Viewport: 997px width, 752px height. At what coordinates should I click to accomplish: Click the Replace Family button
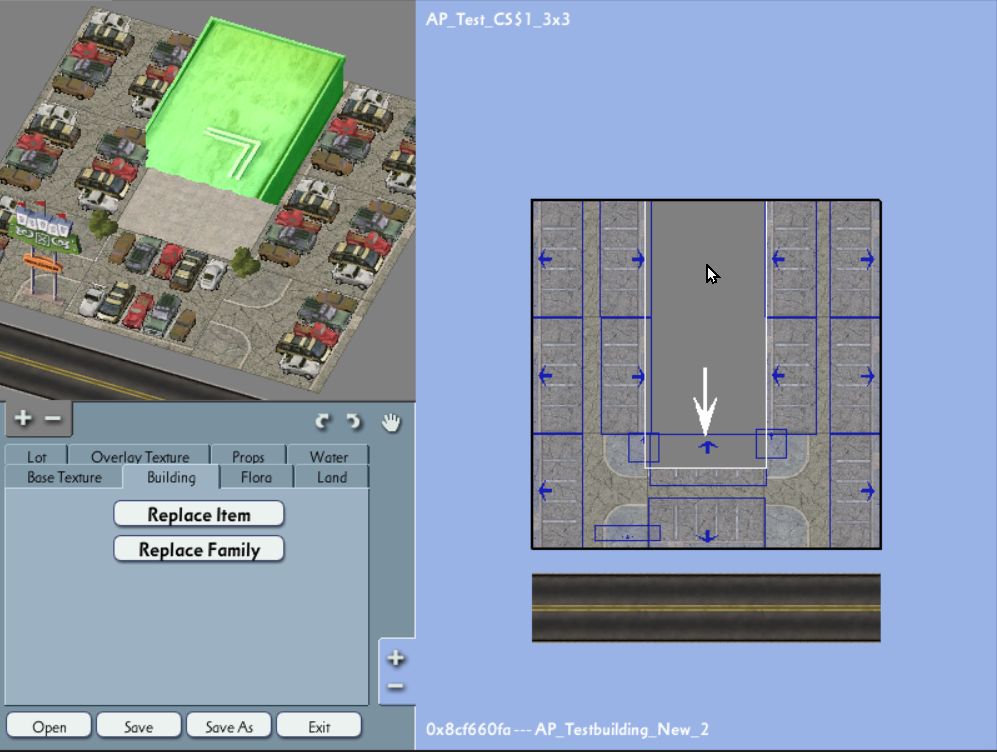point(198,549)
